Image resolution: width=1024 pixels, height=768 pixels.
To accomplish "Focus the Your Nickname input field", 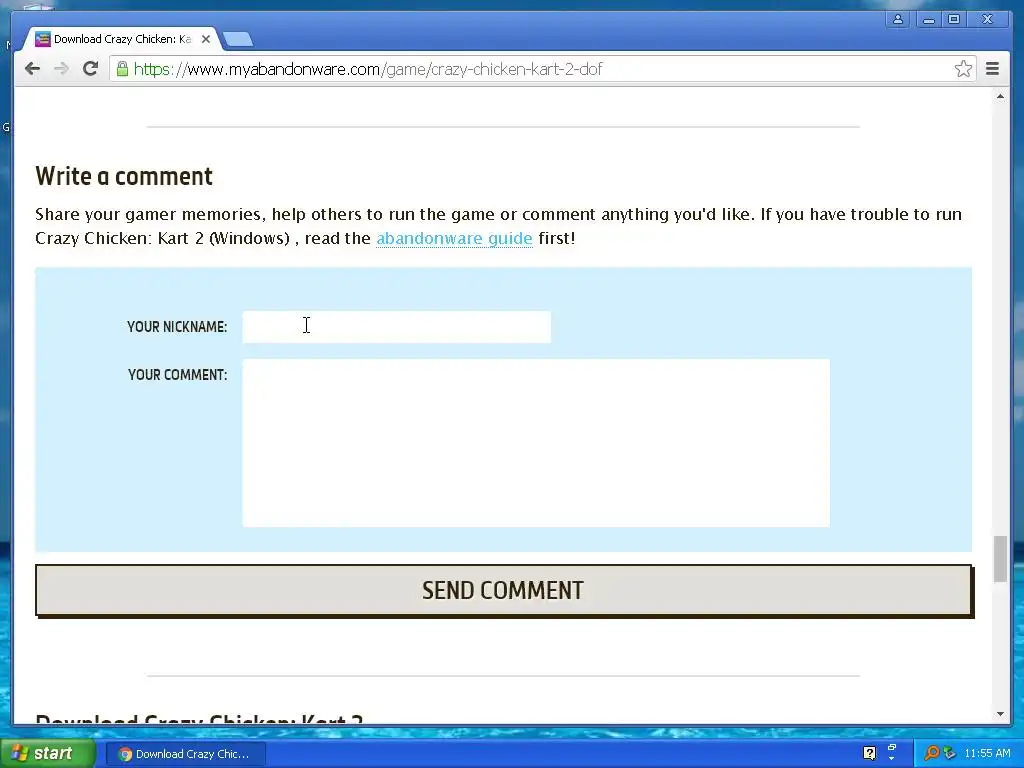I will coord(396,327).
